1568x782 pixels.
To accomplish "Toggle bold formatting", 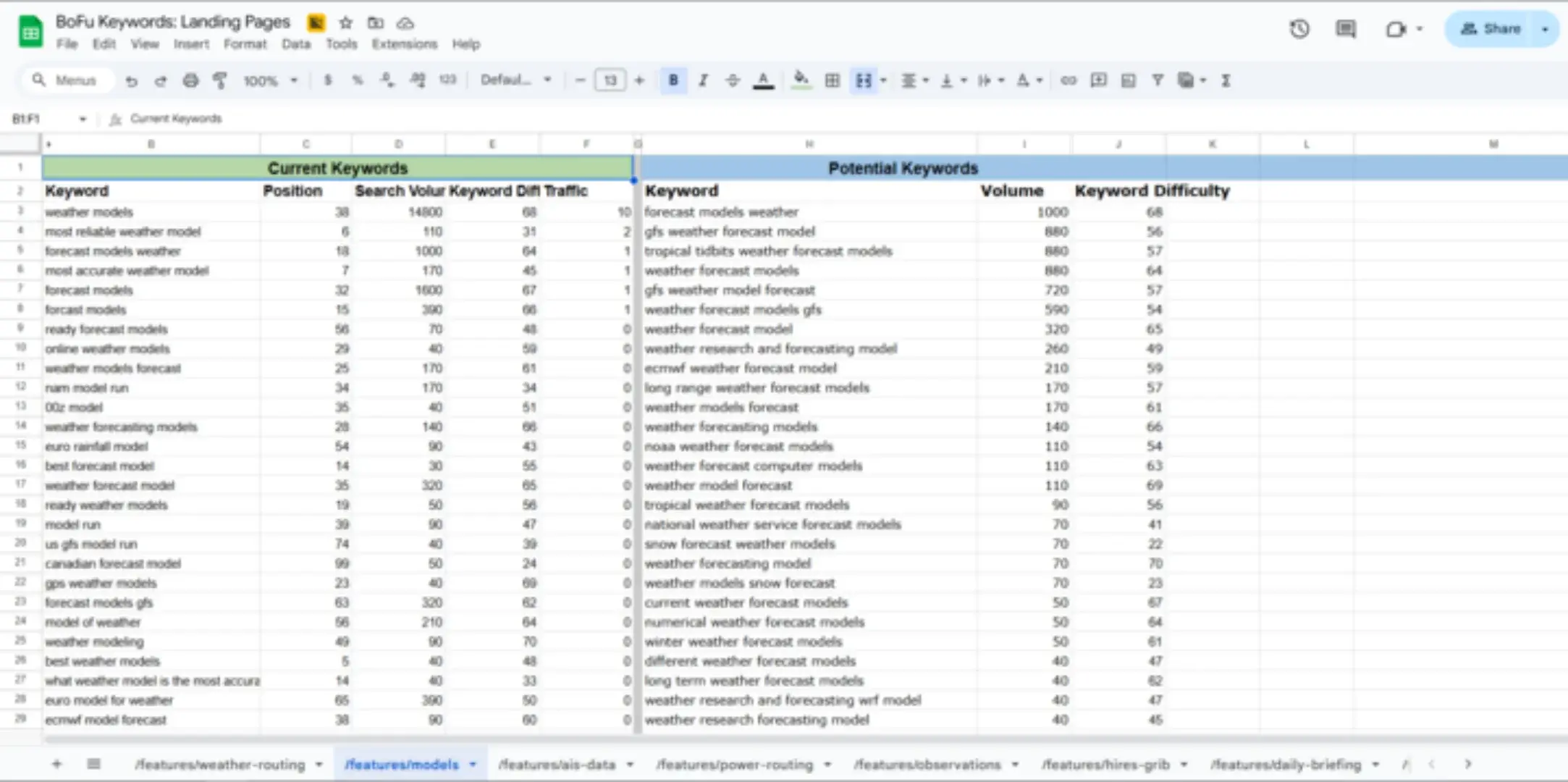I will [x=673, y=80].
